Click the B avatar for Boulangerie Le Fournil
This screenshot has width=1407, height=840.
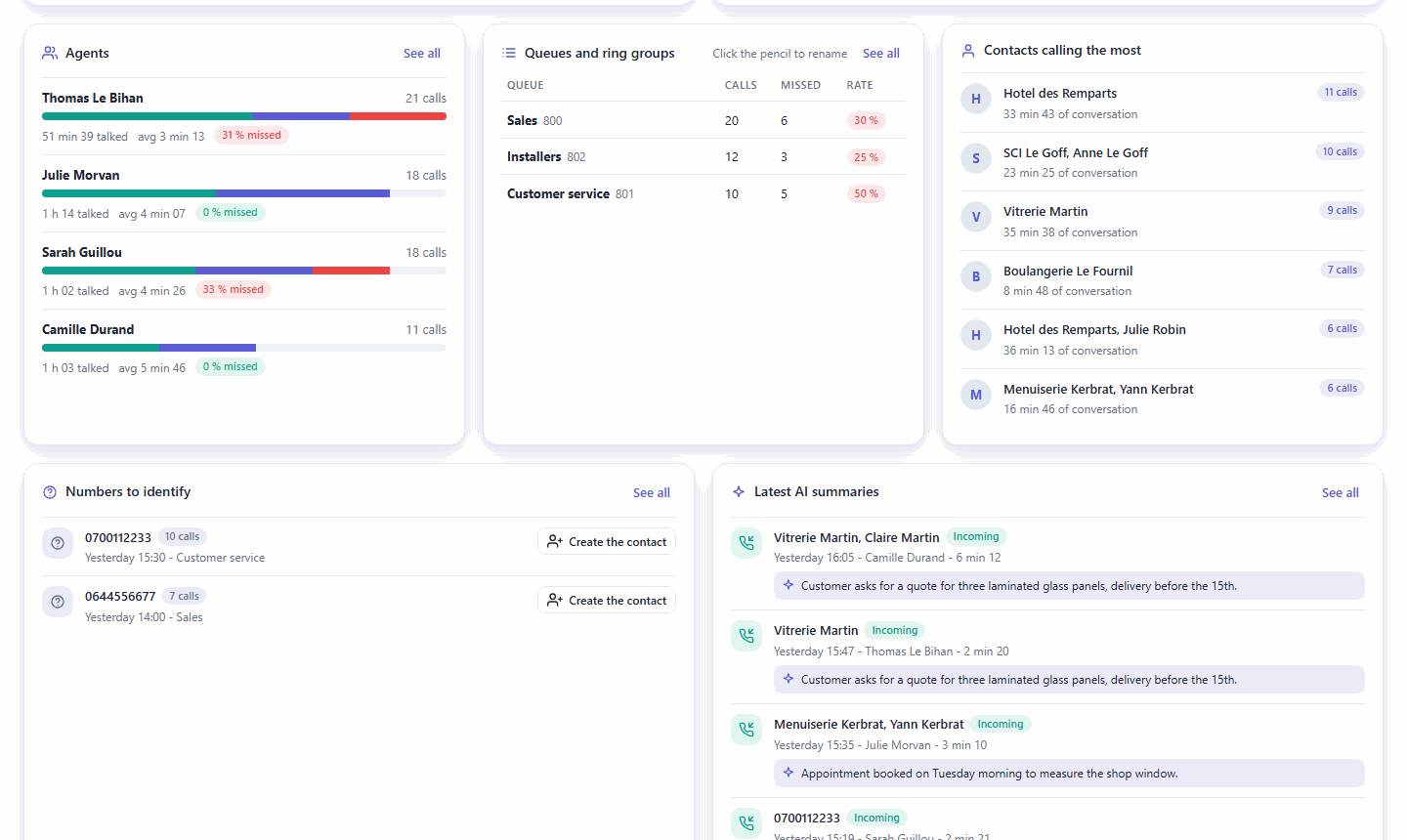[x=976, y=276]
